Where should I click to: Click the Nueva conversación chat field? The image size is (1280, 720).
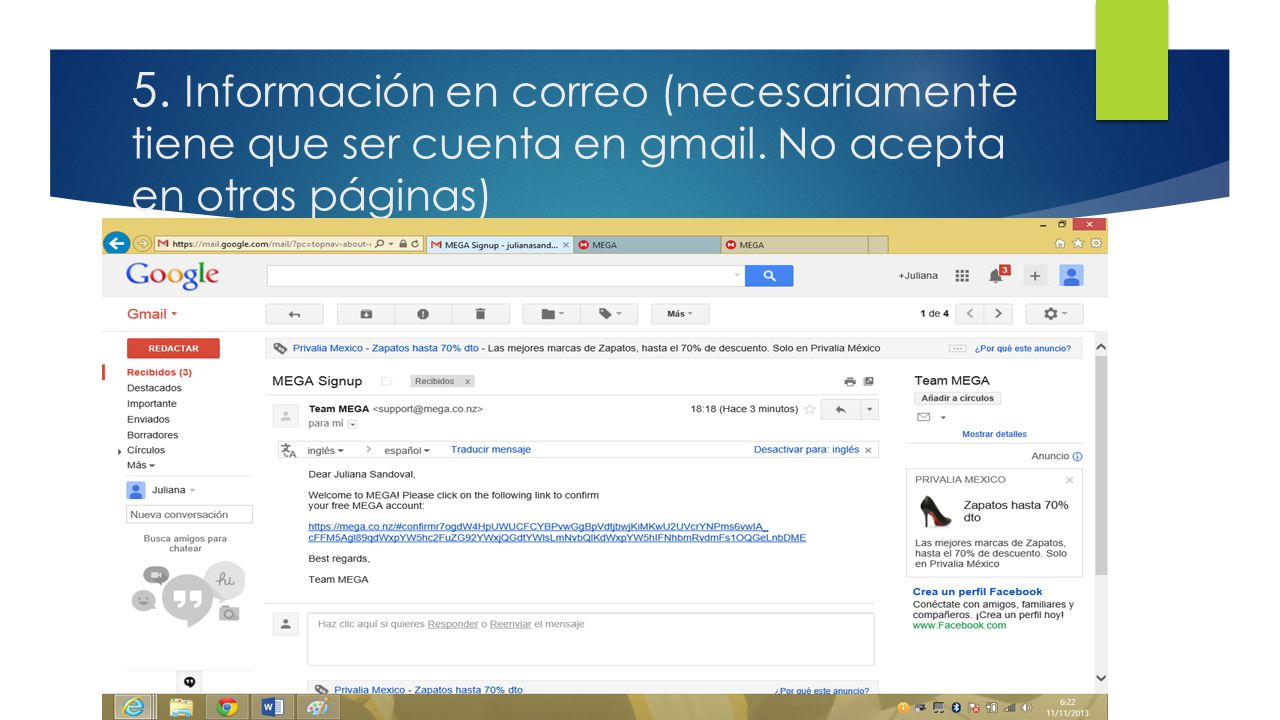(x=190, y=514)
